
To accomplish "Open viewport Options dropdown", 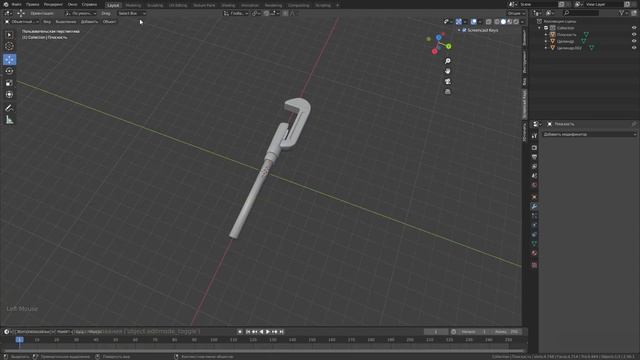I will pyautogui.click(x=516, y=13).
